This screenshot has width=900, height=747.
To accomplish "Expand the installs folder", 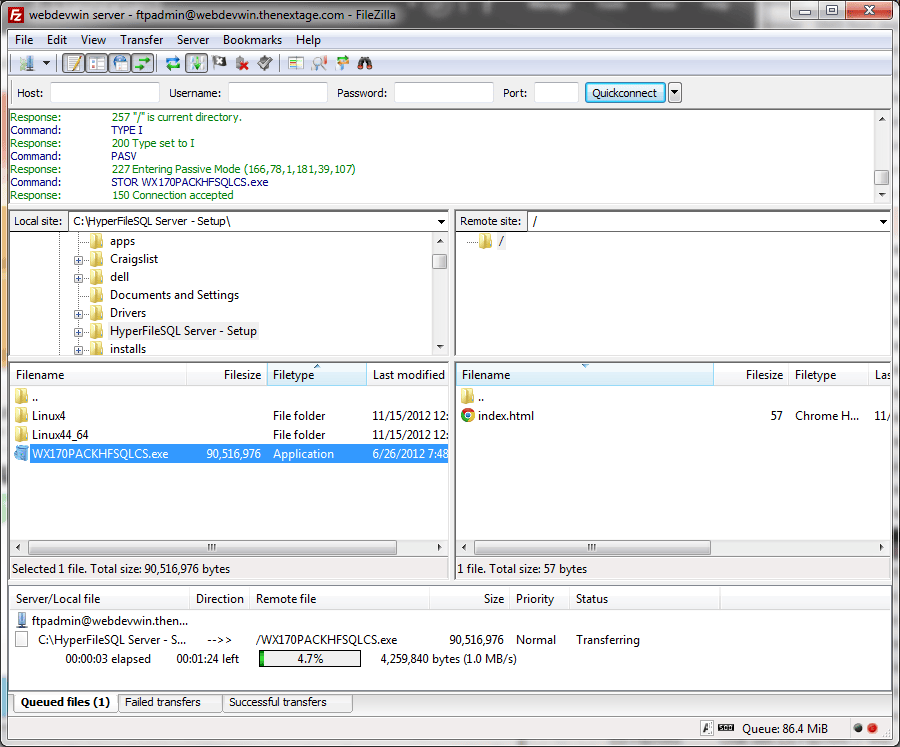I will [x=78, y=350].
